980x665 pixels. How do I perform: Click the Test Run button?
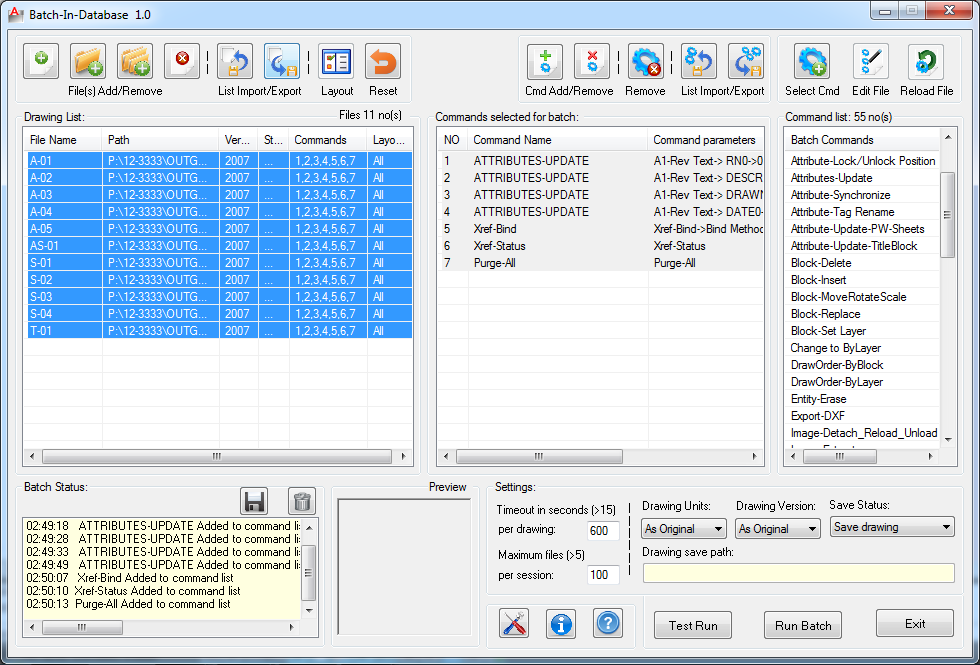pos(693,625)
